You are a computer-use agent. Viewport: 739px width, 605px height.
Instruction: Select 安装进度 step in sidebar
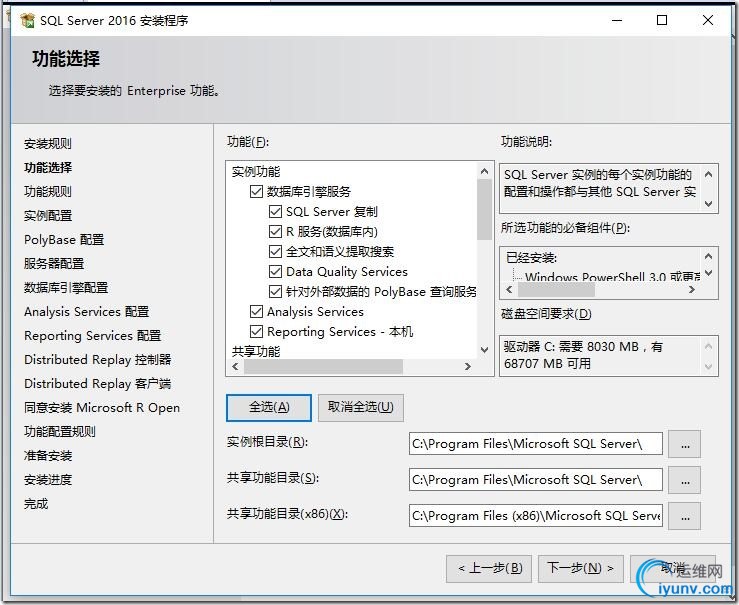(48, 480)
